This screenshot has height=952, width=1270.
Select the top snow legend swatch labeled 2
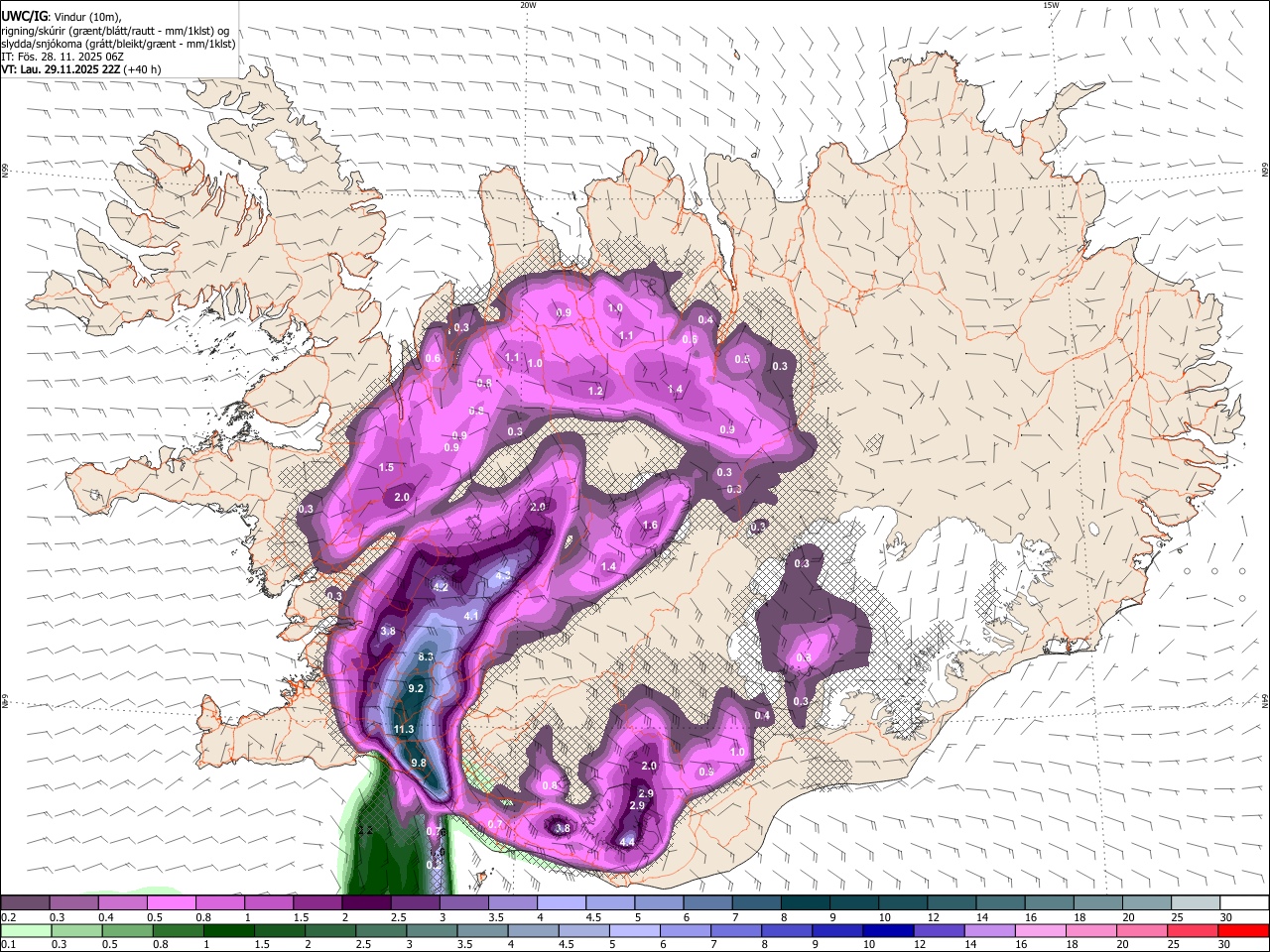[x=366, y=902]
